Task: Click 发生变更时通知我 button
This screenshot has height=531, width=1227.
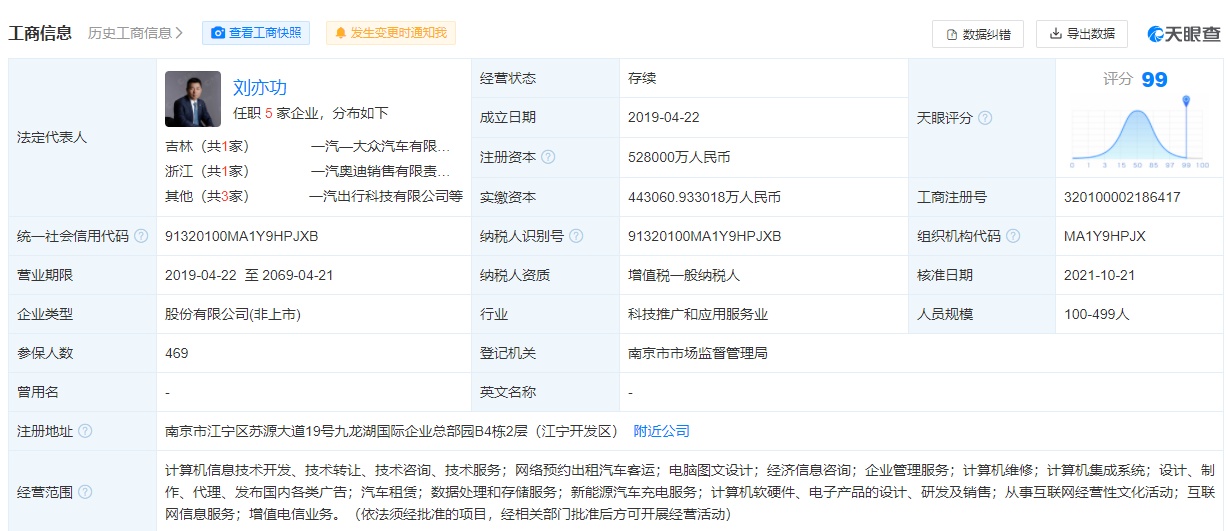Action: [x=391, y=33]
